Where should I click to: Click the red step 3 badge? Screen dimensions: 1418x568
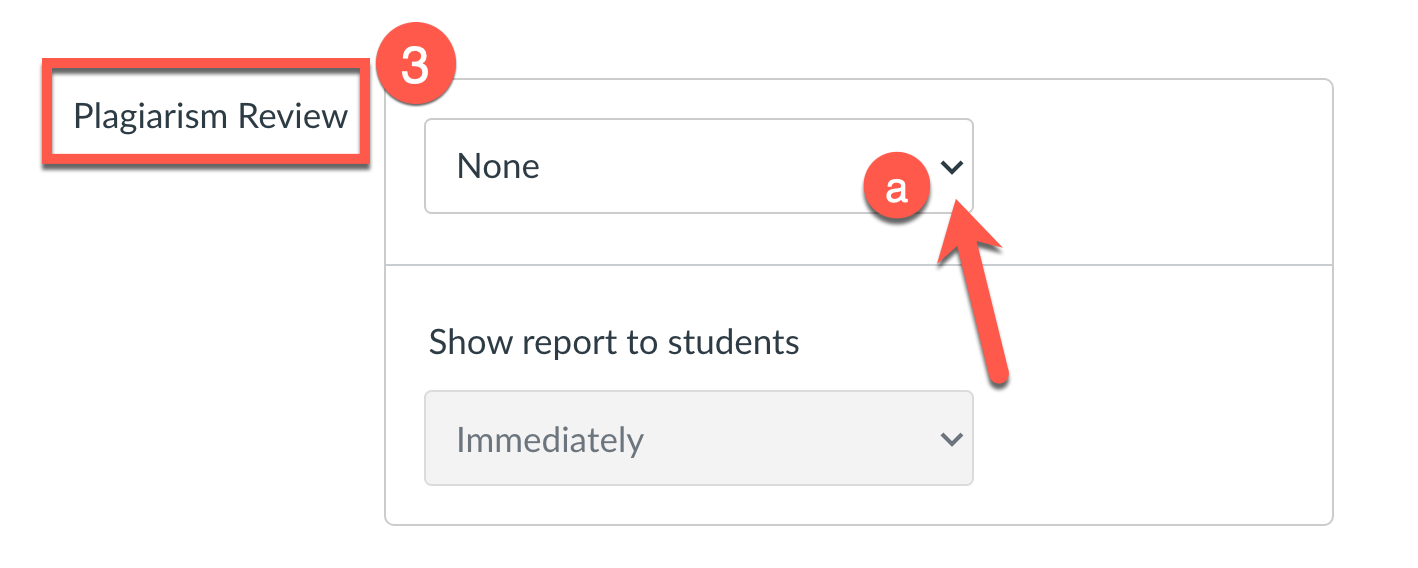click(x=414, y=66)
